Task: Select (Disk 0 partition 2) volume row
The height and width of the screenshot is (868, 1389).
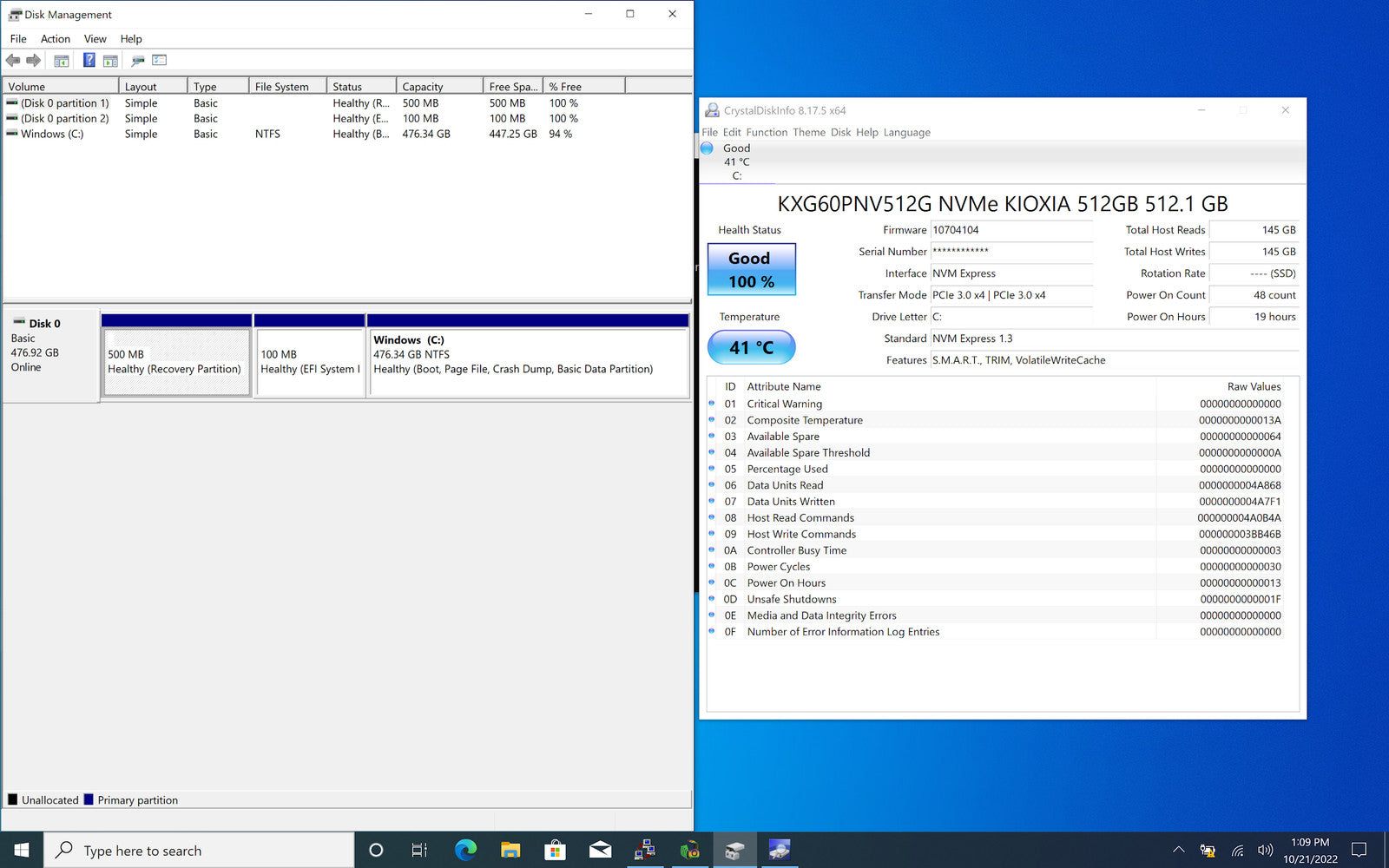Action: pyautogui.click(x=347, y=118)
